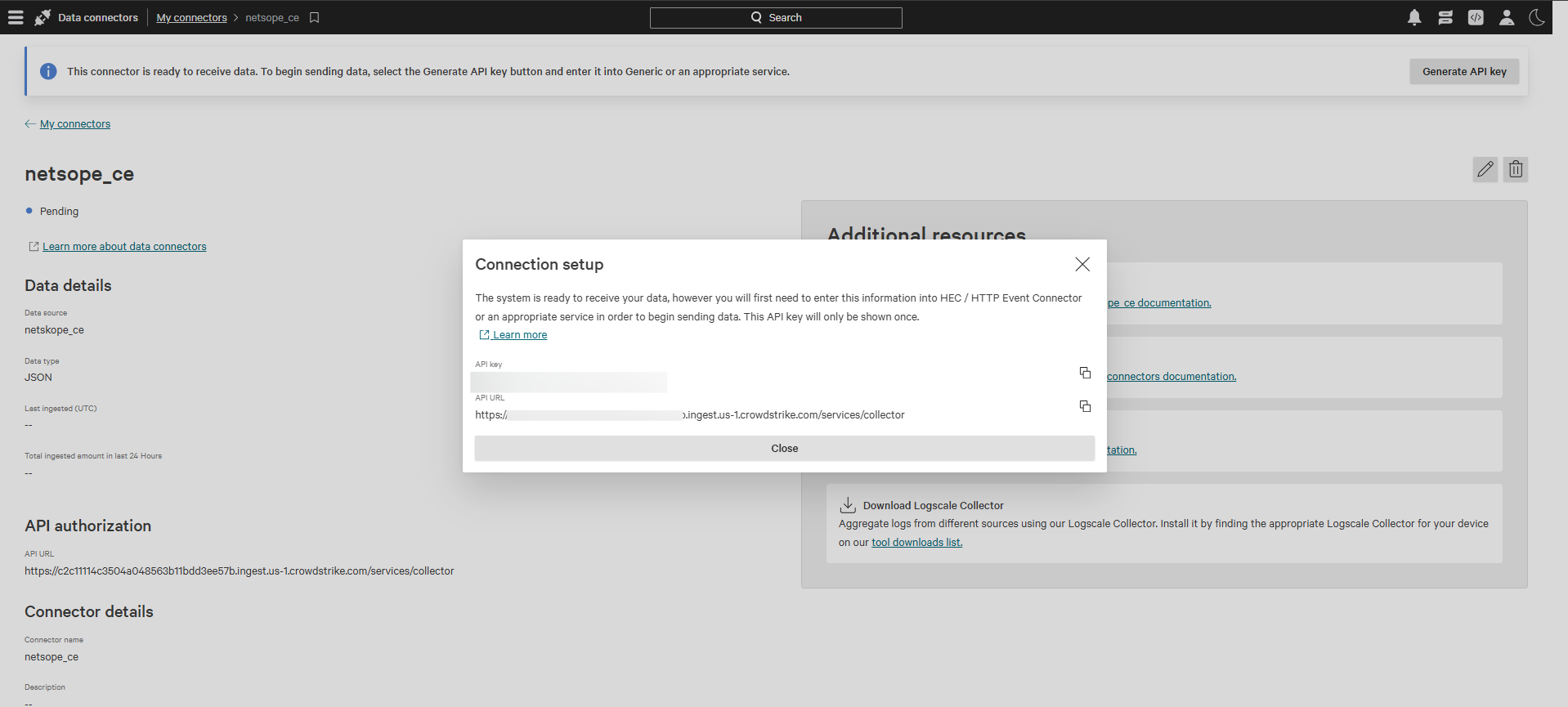Open My connectors breadcrumb in top bar
The width and height of the screenshot is (1568, 707).
tap(191, 17)
